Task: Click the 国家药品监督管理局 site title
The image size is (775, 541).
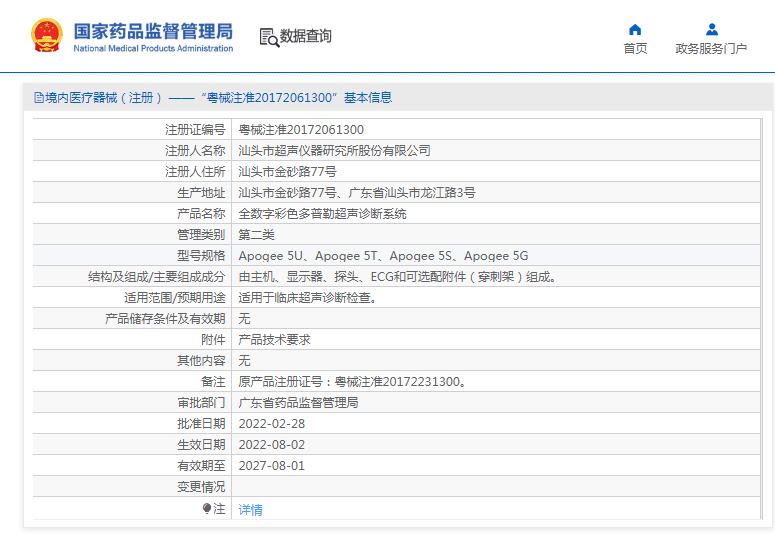Action: tap(153, 29)
